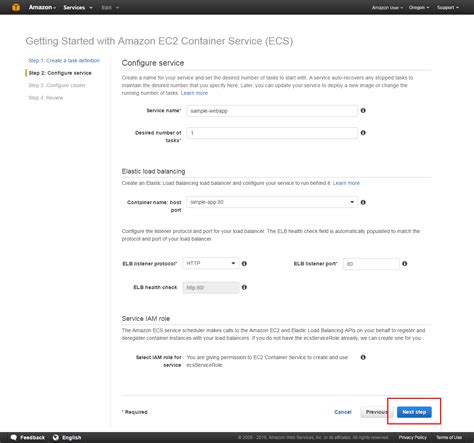Viewport: 474px width, 443px height.
Task: Click the '* Required' note text
Action: tap(135, 412)
